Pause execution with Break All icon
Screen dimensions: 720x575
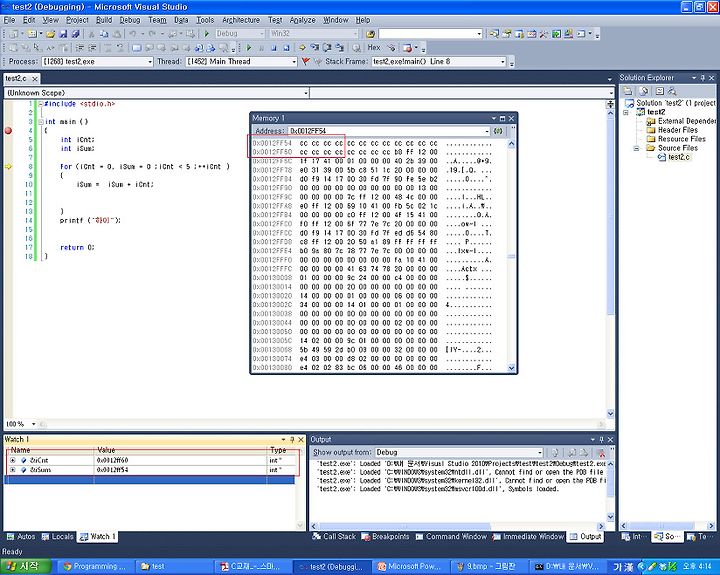coord(261,47)
